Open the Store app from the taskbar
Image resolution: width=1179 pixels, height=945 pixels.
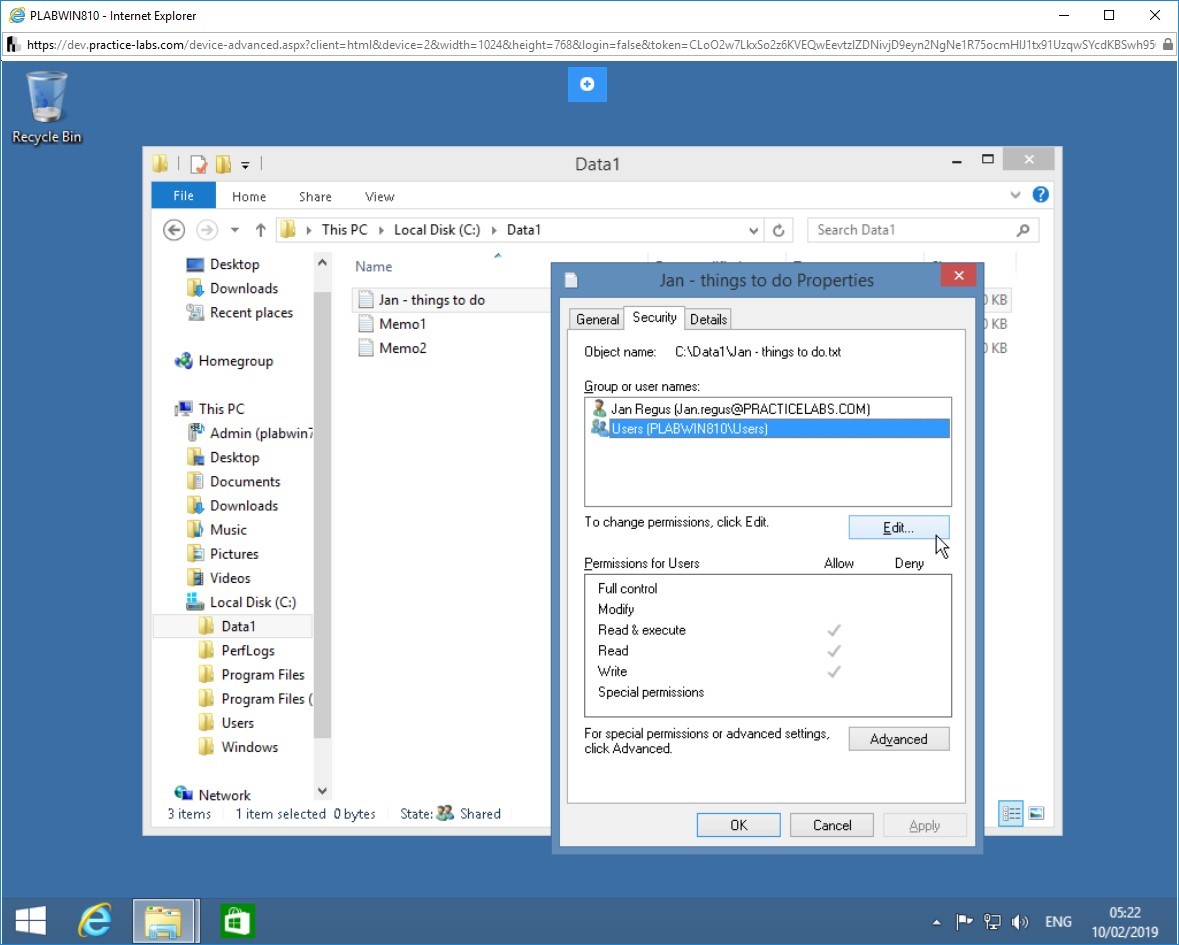pyautogui.click(x=237, y=921)
